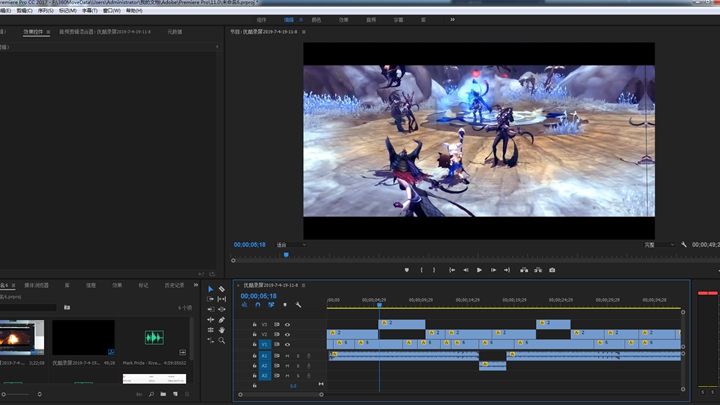Mute audio track A1
The height and width of the screenshot is (405, 720).
(287, 356)
